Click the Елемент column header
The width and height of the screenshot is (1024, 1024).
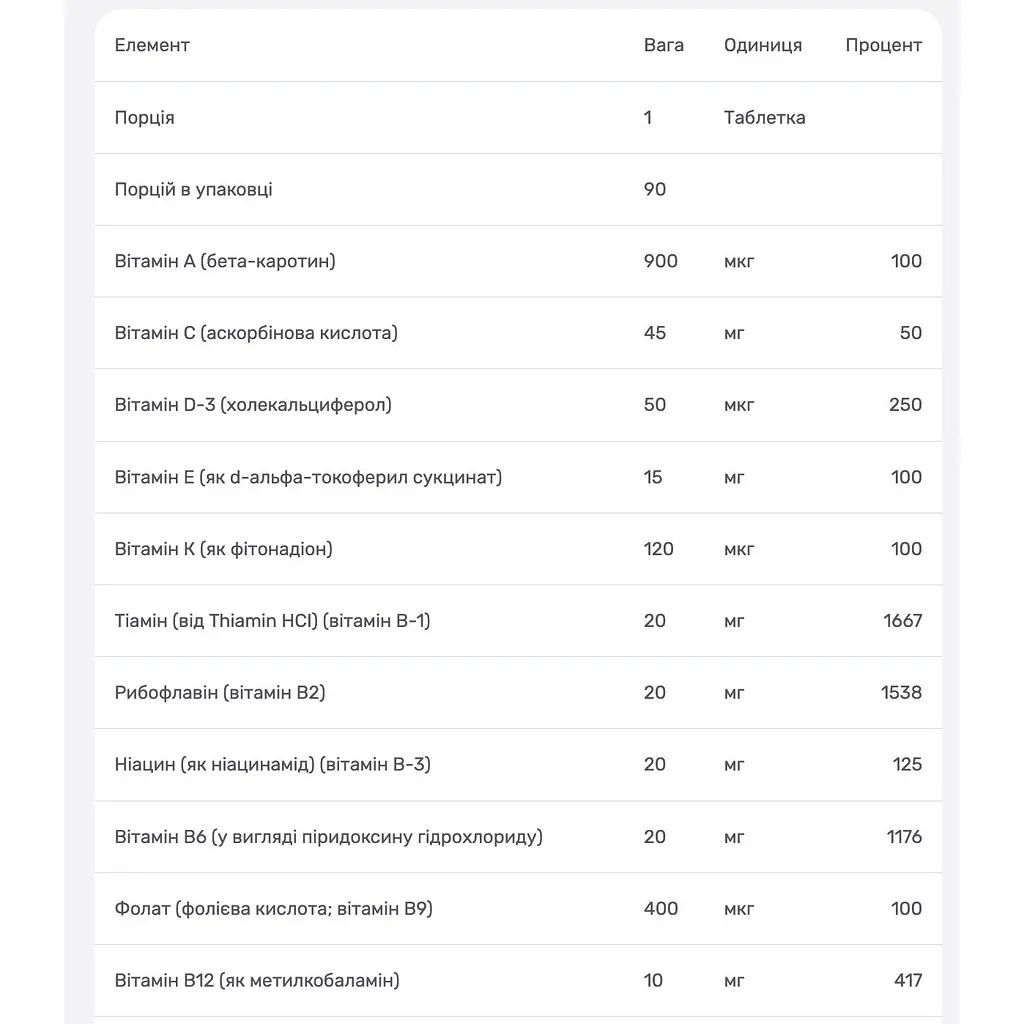[x=152, y=45]
